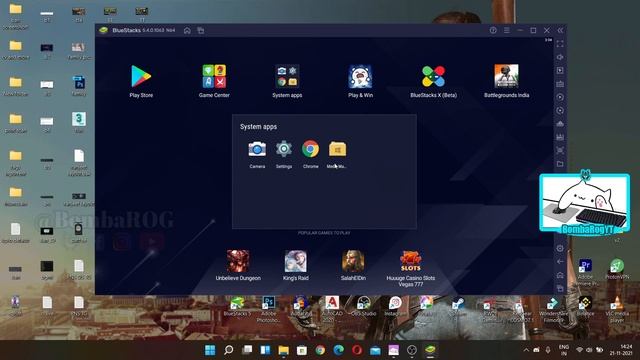Viewport: 640px width, 360px height.
Task: Open ENG IN language switcher
Action: 564,350
